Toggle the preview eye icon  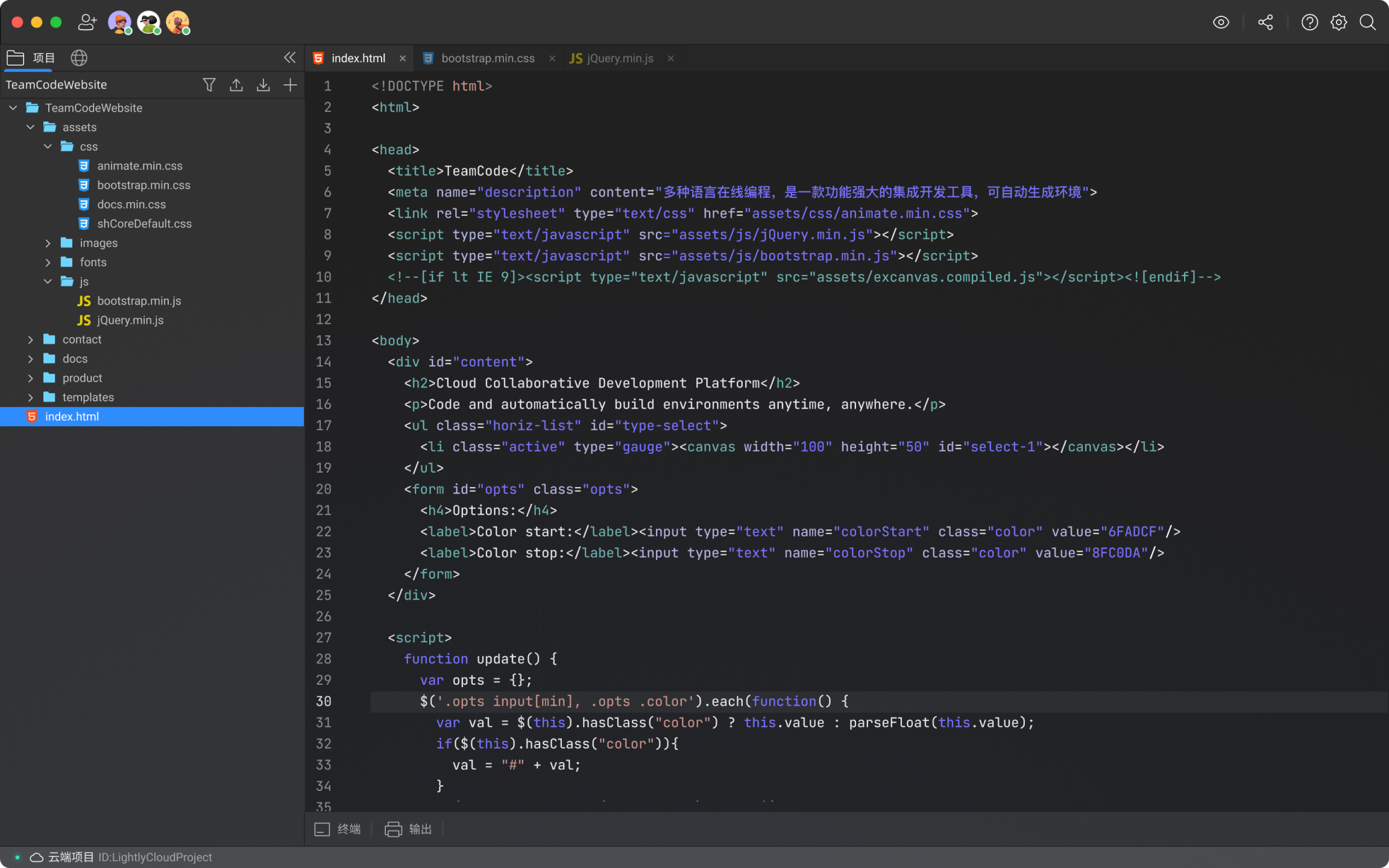click(1221, 22)
